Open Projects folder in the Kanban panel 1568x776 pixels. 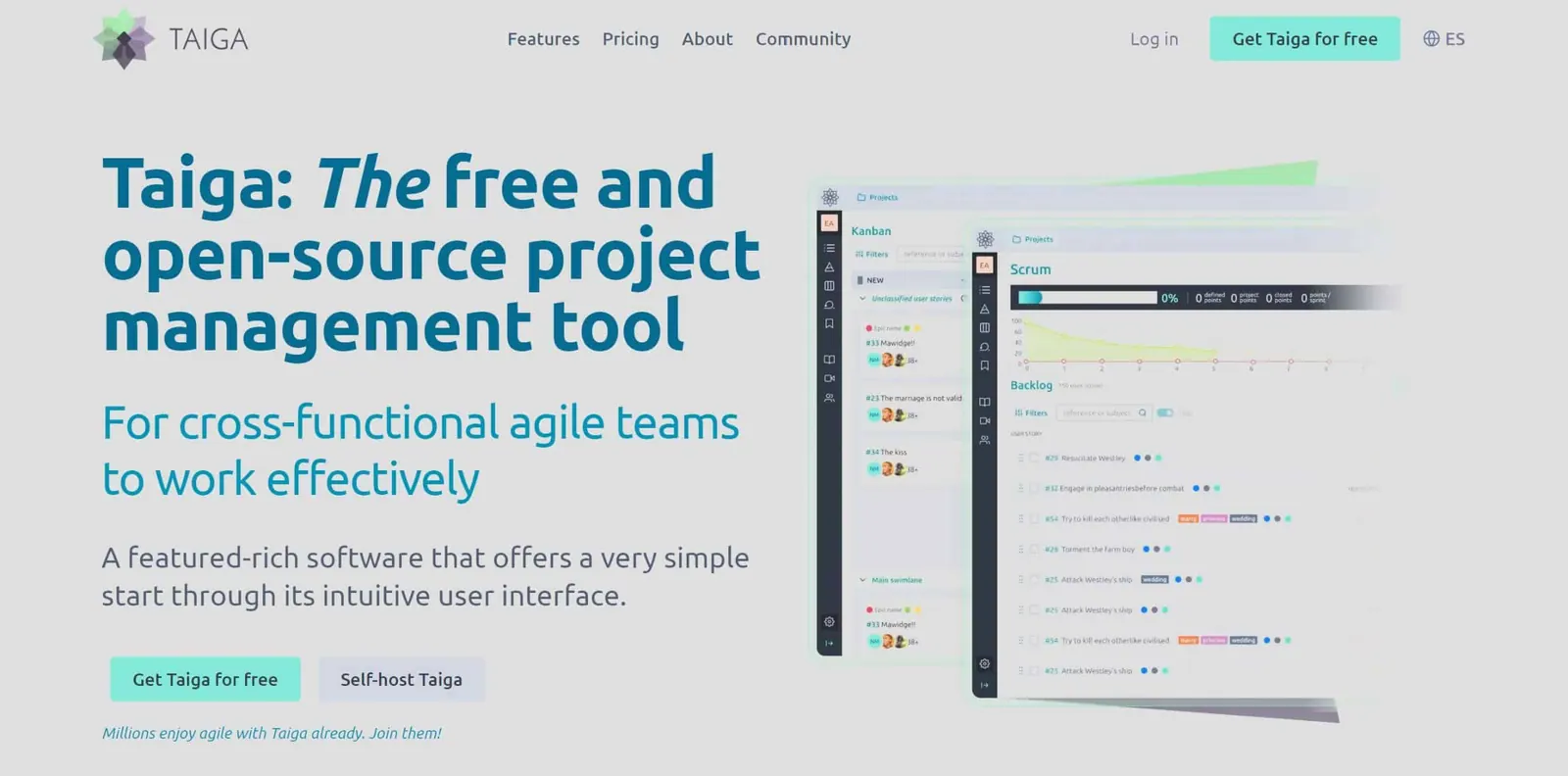click(x=877, y=197)
